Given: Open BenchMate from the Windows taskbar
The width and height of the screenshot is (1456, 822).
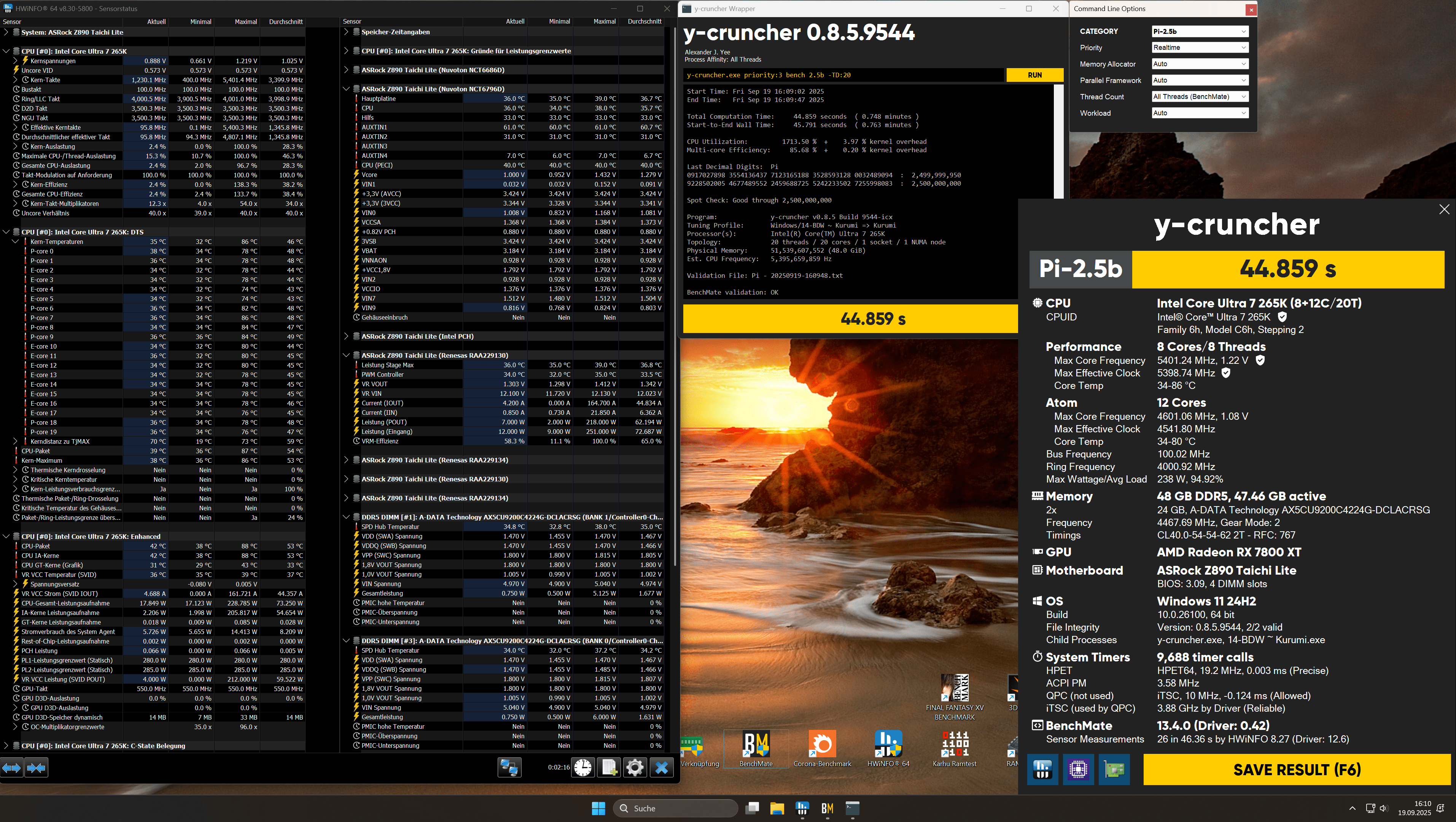Looking at the screenshot, I should pos(827,808).
